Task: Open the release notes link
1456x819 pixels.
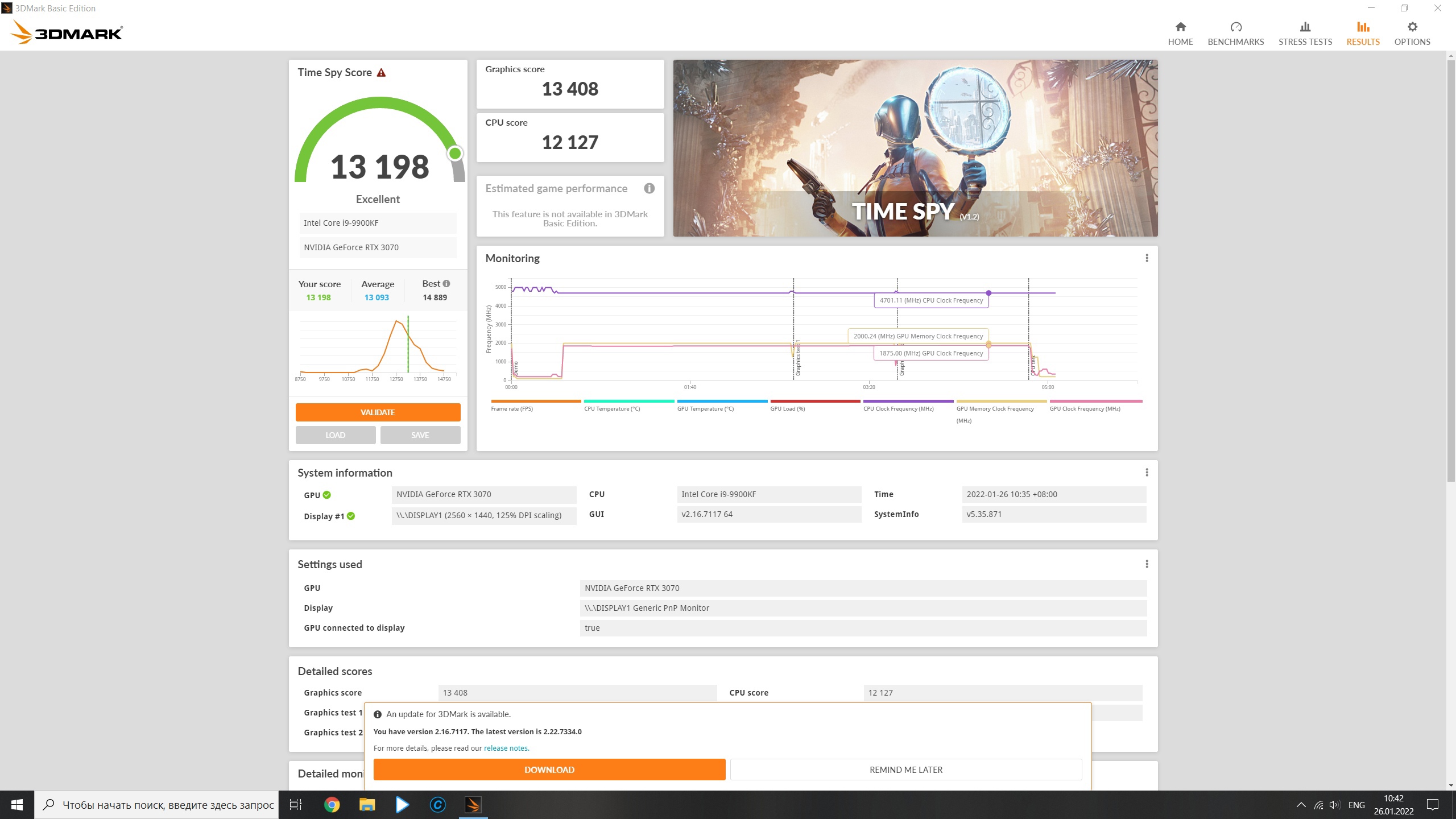Action: click(506, 748)
